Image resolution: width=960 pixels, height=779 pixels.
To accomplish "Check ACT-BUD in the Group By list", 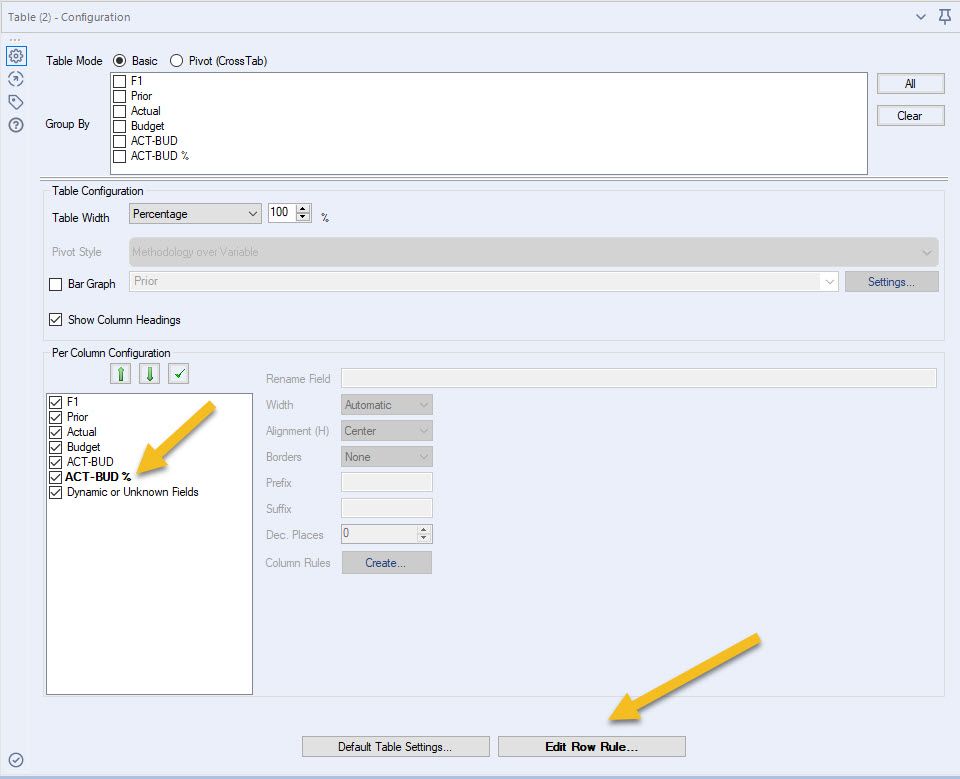I will pyautogui.click(x=120, y=141).
